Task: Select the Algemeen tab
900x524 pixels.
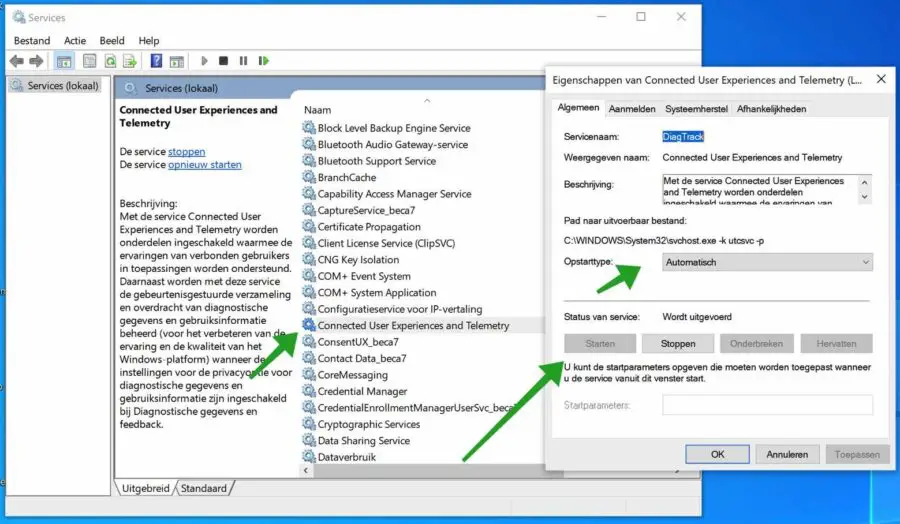Action: pos(578,107)
